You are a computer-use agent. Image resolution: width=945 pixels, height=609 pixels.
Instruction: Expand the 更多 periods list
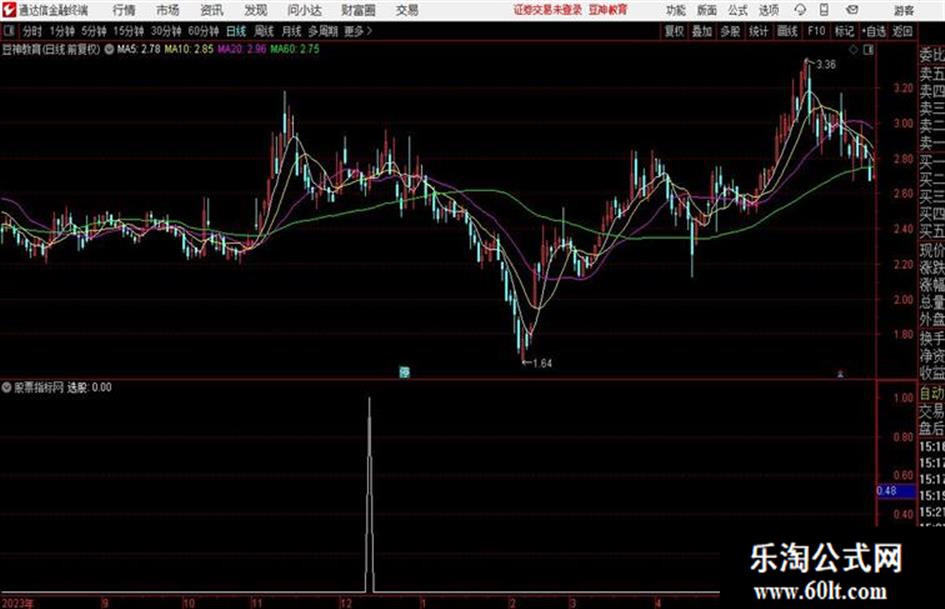[358, 31]
